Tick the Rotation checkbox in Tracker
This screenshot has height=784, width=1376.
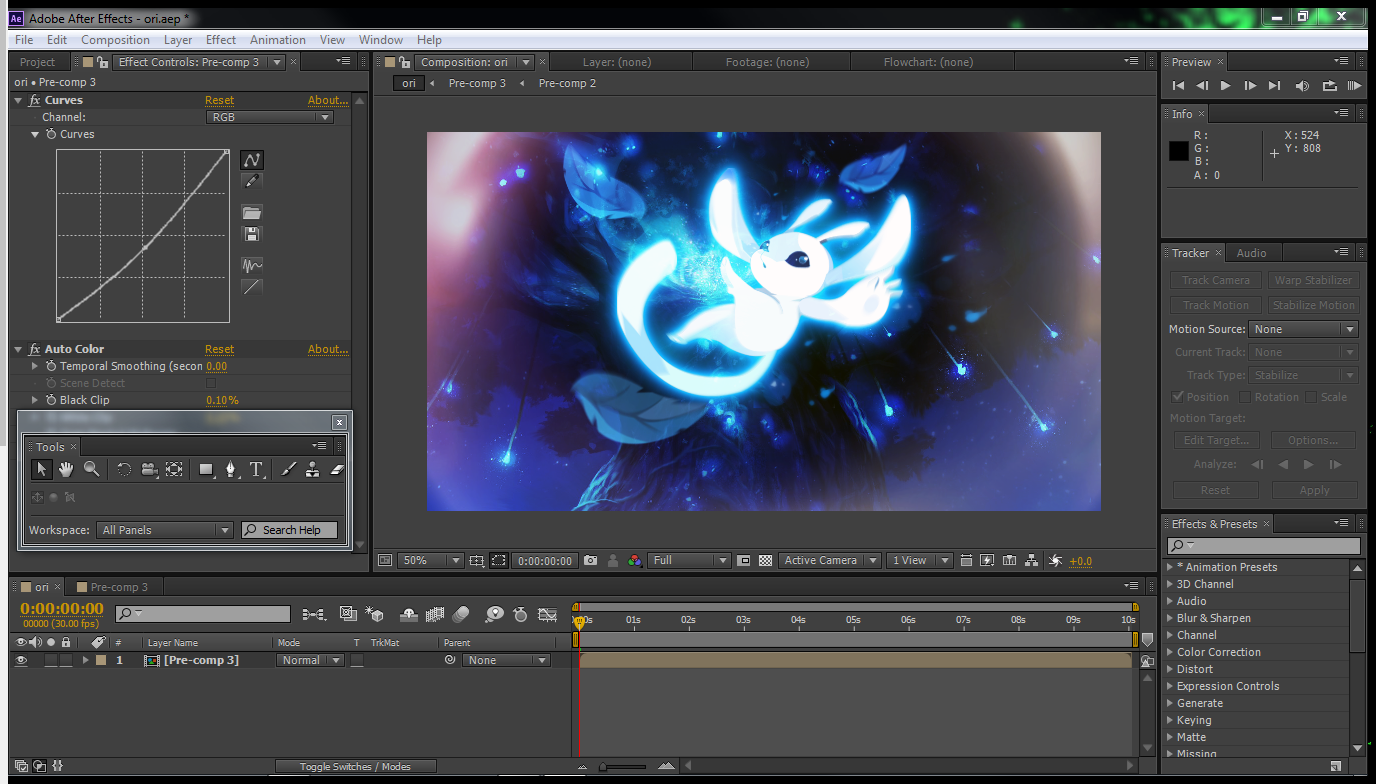(1245, 397)
